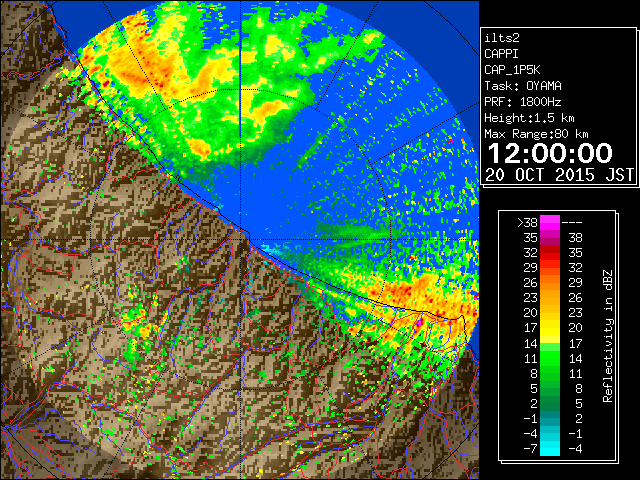Select the 'Height:1.5 km' line
Screen dimensions: 640x480
pos(529,118)
